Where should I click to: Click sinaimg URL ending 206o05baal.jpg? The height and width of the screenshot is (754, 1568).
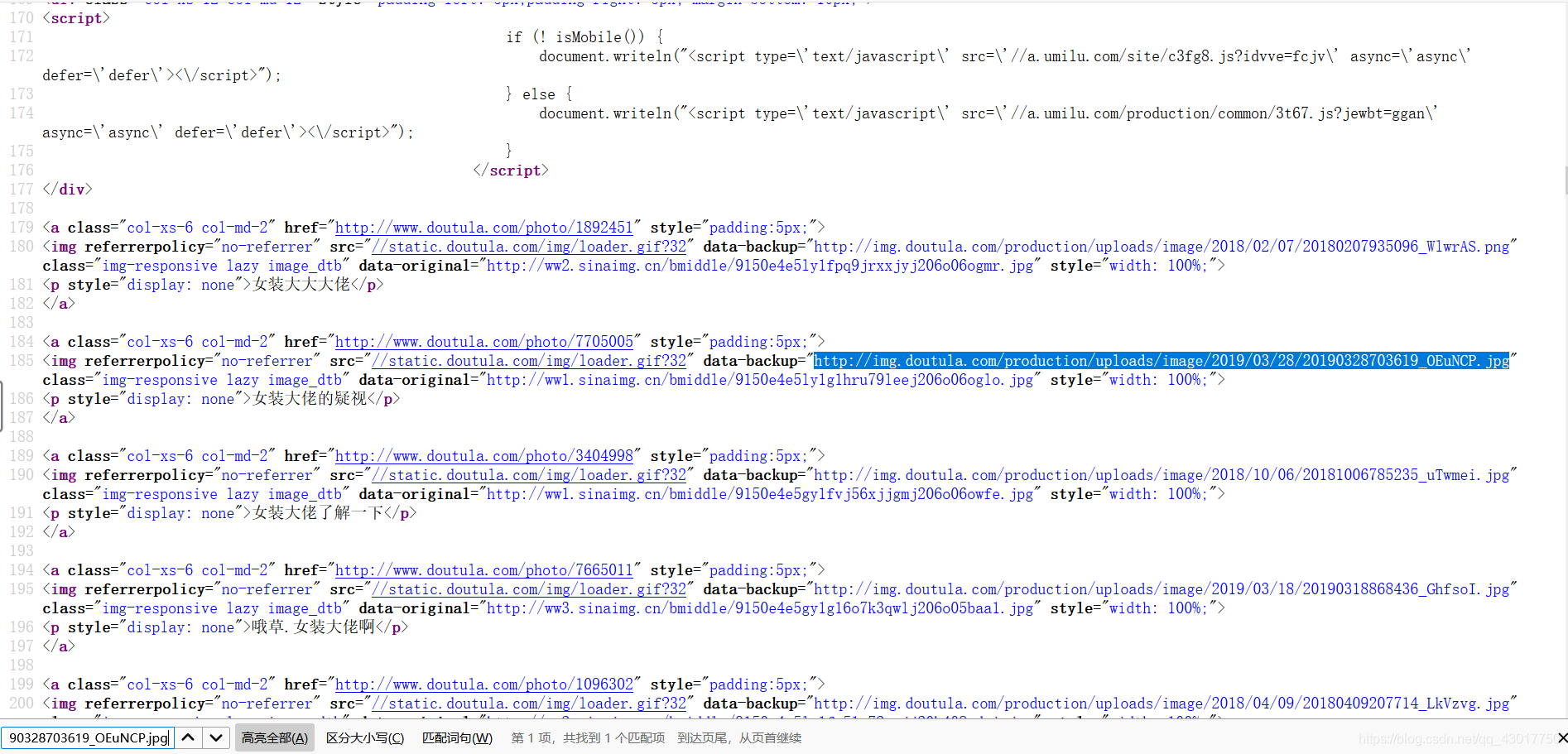(760, 608)
